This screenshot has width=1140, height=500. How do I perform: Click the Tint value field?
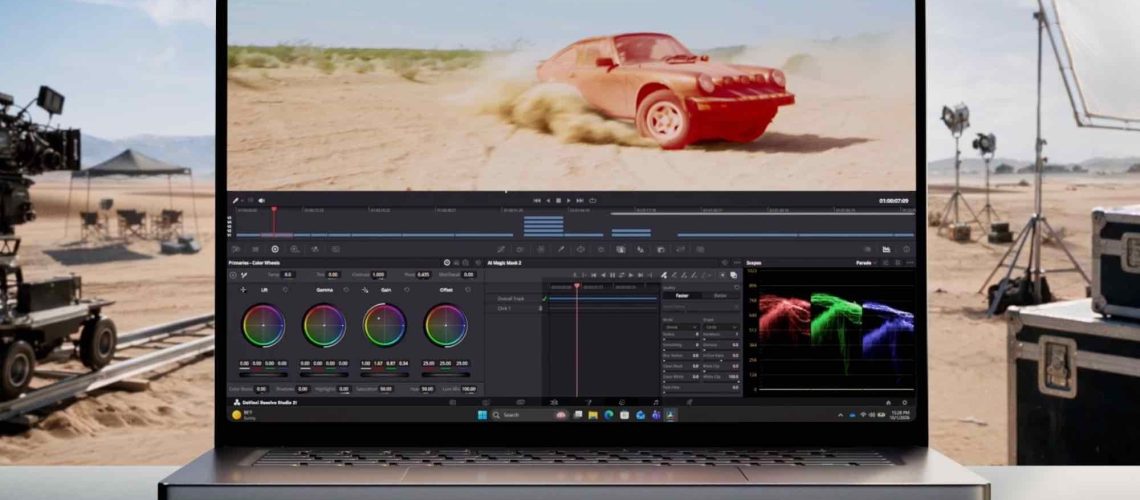tap(332, 275)
